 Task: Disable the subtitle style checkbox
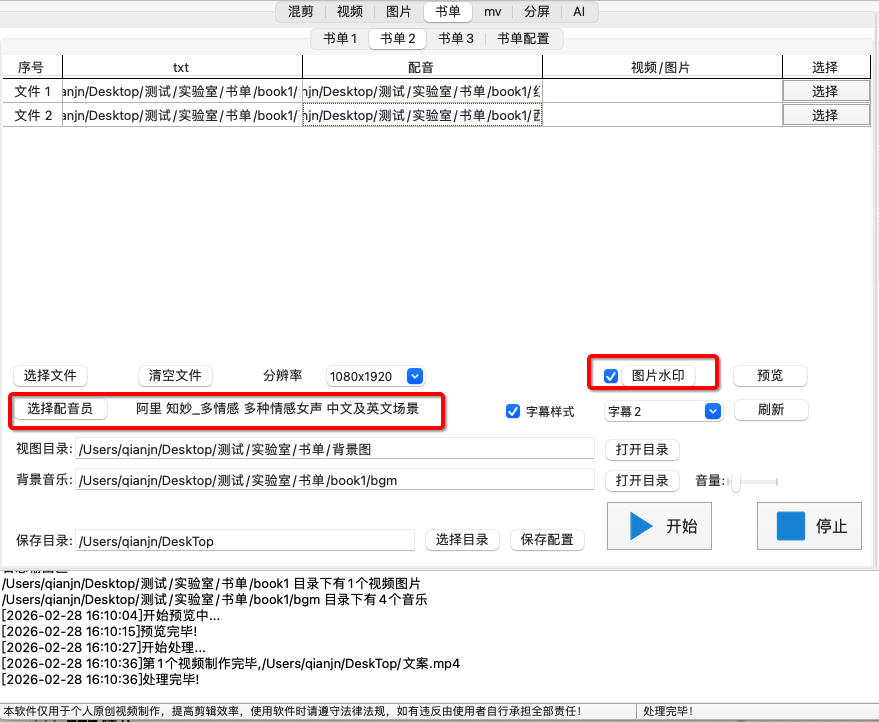pyautogui.click(x=513, y=411)
